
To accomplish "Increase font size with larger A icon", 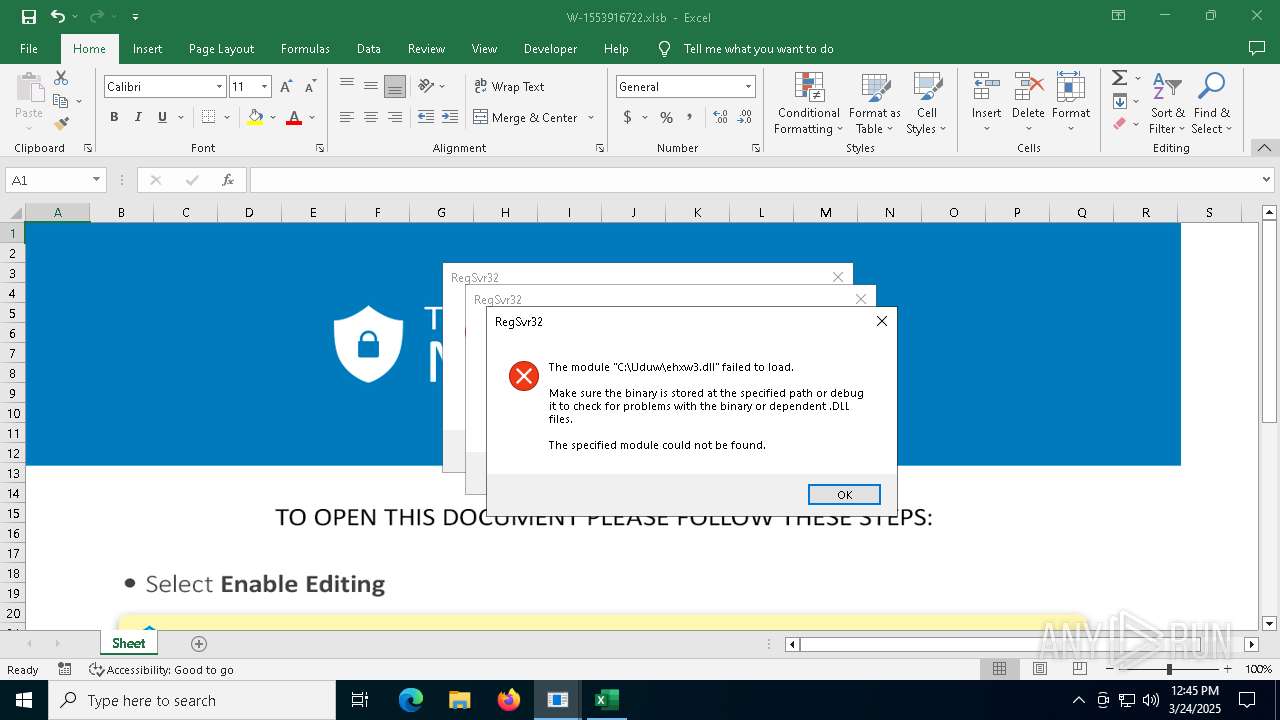I will pyautogui.click(x=287, y=87).
